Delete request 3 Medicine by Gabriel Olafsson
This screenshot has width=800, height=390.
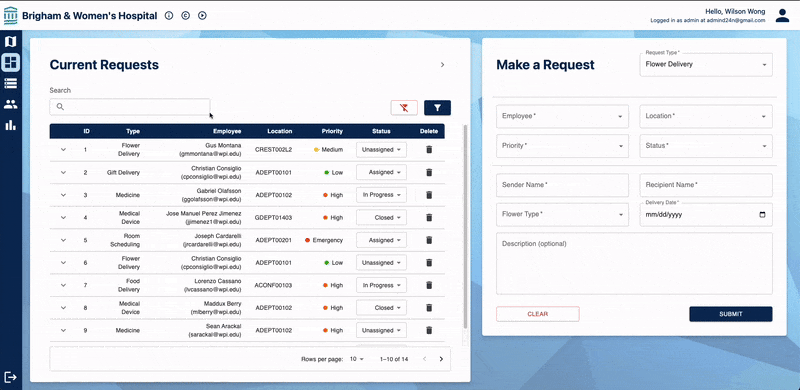click(429, 195)
